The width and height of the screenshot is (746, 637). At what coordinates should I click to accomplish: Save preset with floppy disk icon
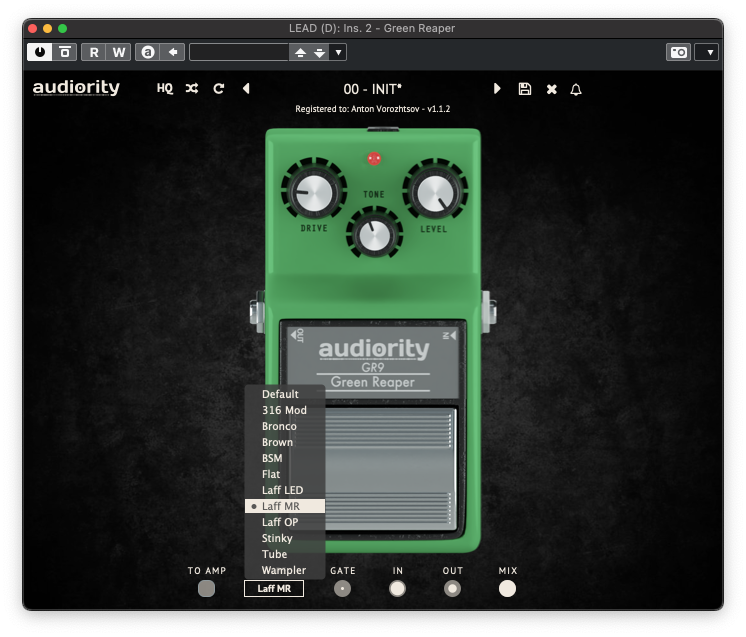pyautogui.click(x=525, y=89)
